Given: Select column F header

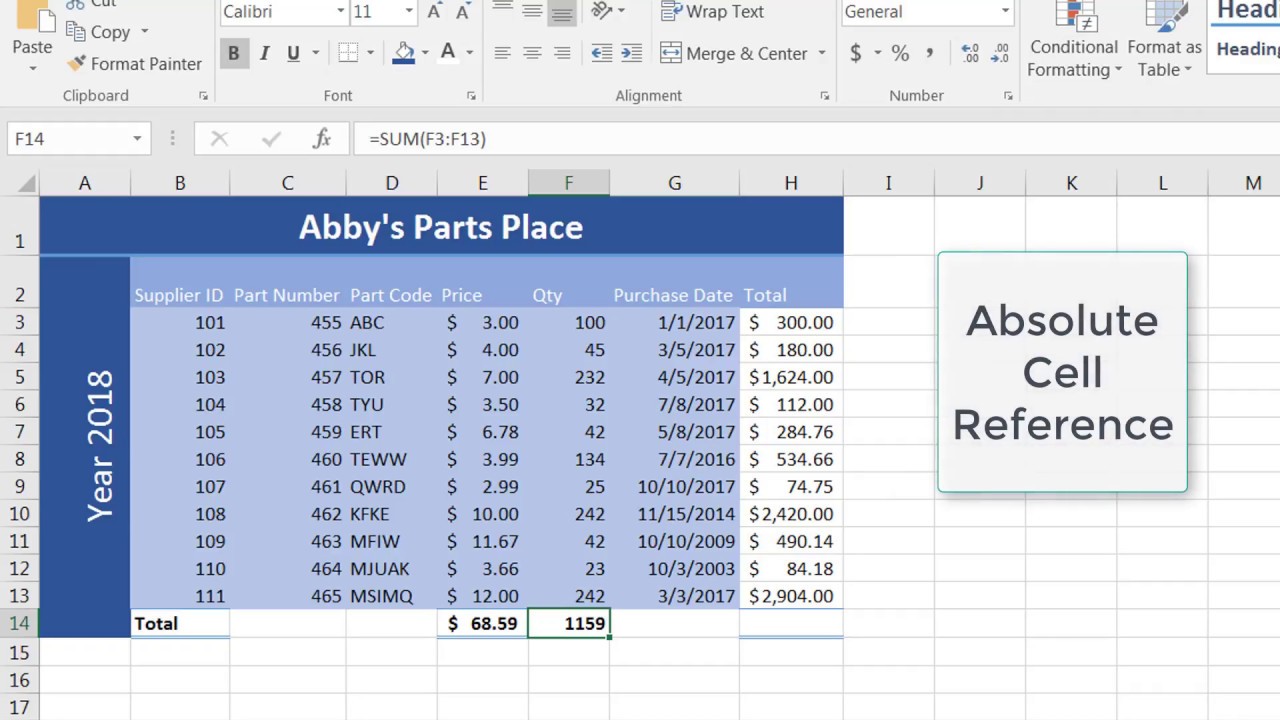Looking at the screenshot, I should tap(569, 183).
